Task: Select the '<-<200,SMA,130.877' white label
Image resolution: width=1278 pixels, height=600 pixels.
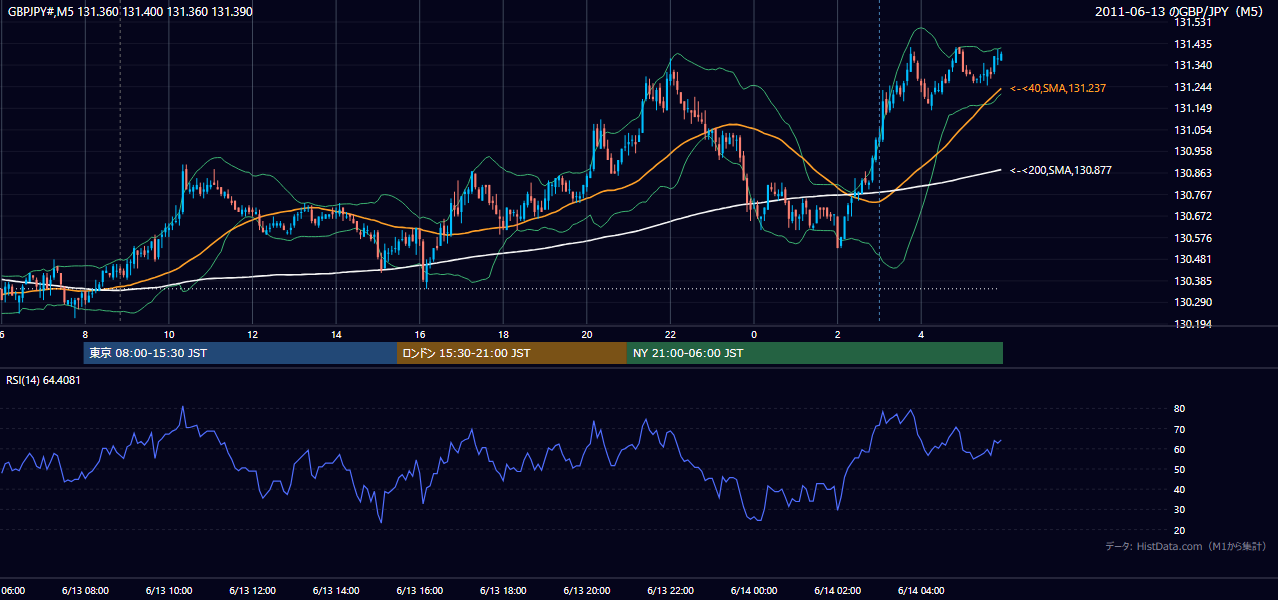Action: click(x=1061, y=170)
